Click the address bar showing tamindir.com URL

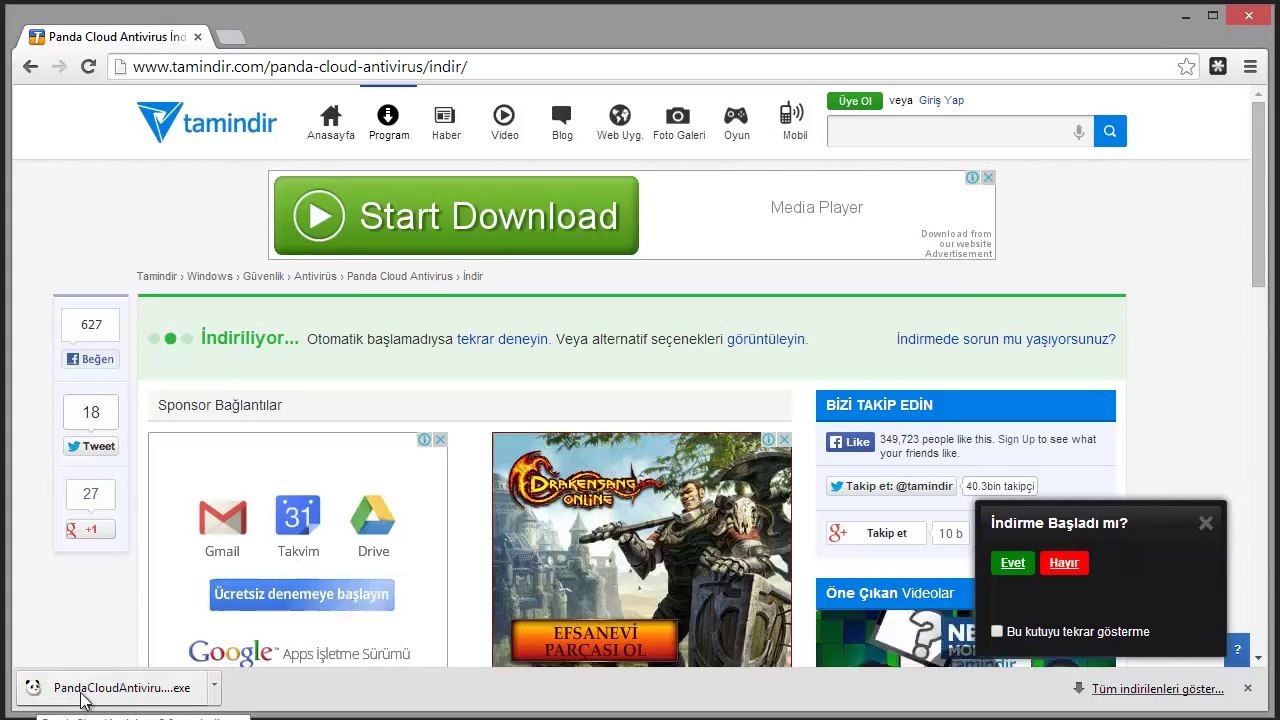coord(640,67)
